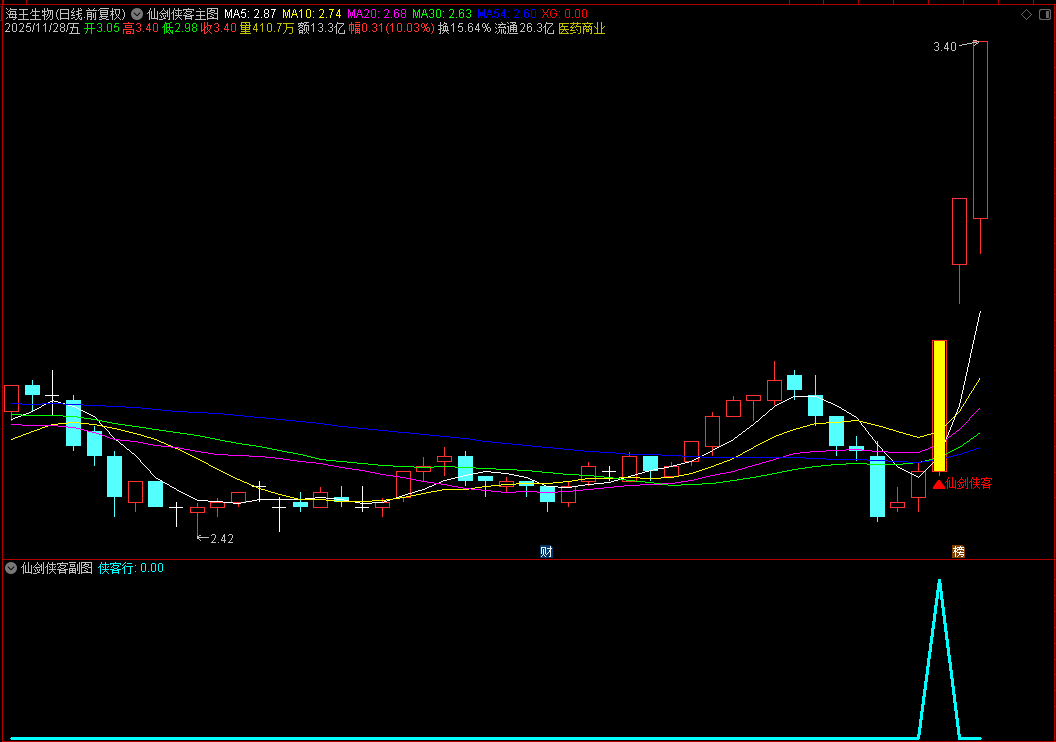
Task: Click the red triangle signal beside 仙剑侠客
Action: click(939, 483)
